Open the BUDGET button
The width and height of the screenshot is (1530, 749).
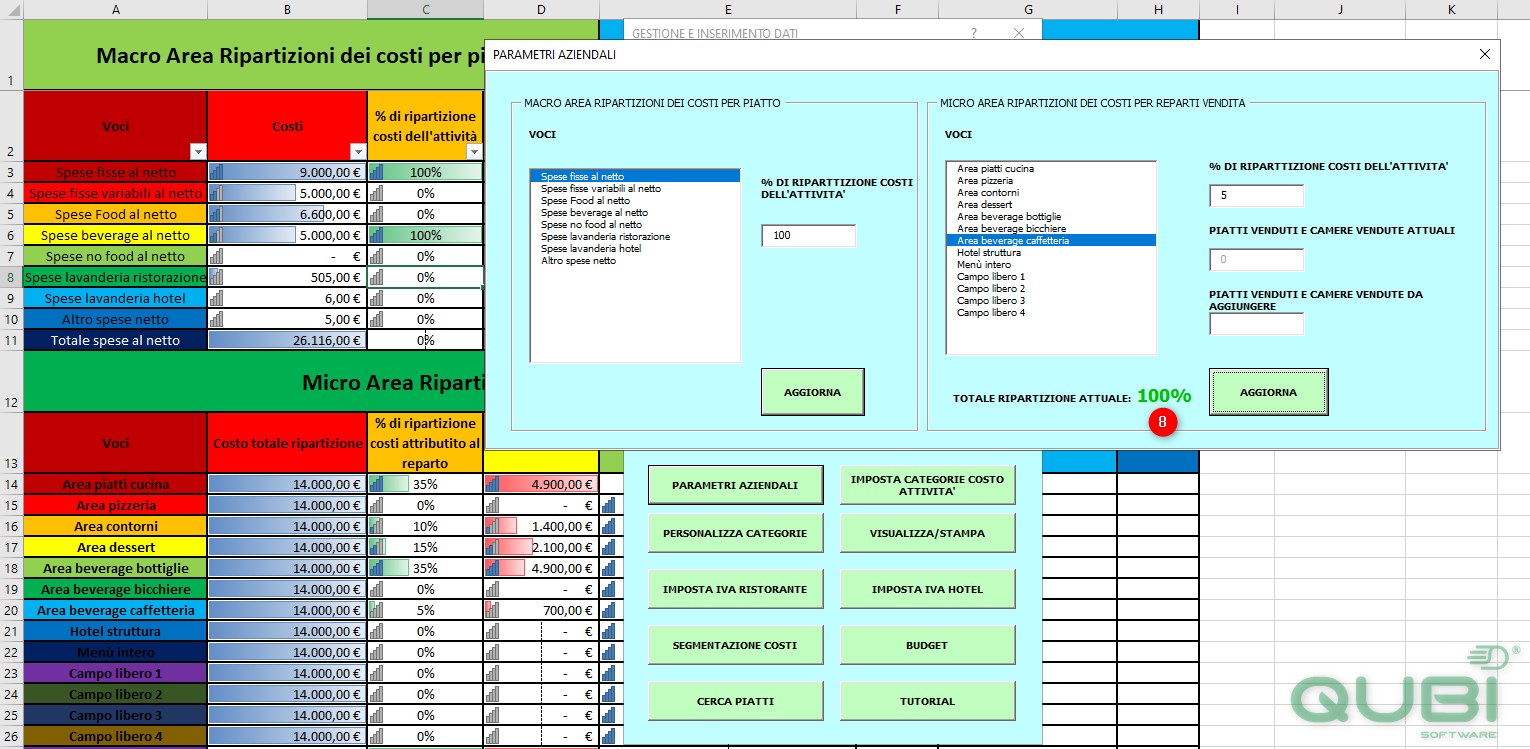click(927, 645)
